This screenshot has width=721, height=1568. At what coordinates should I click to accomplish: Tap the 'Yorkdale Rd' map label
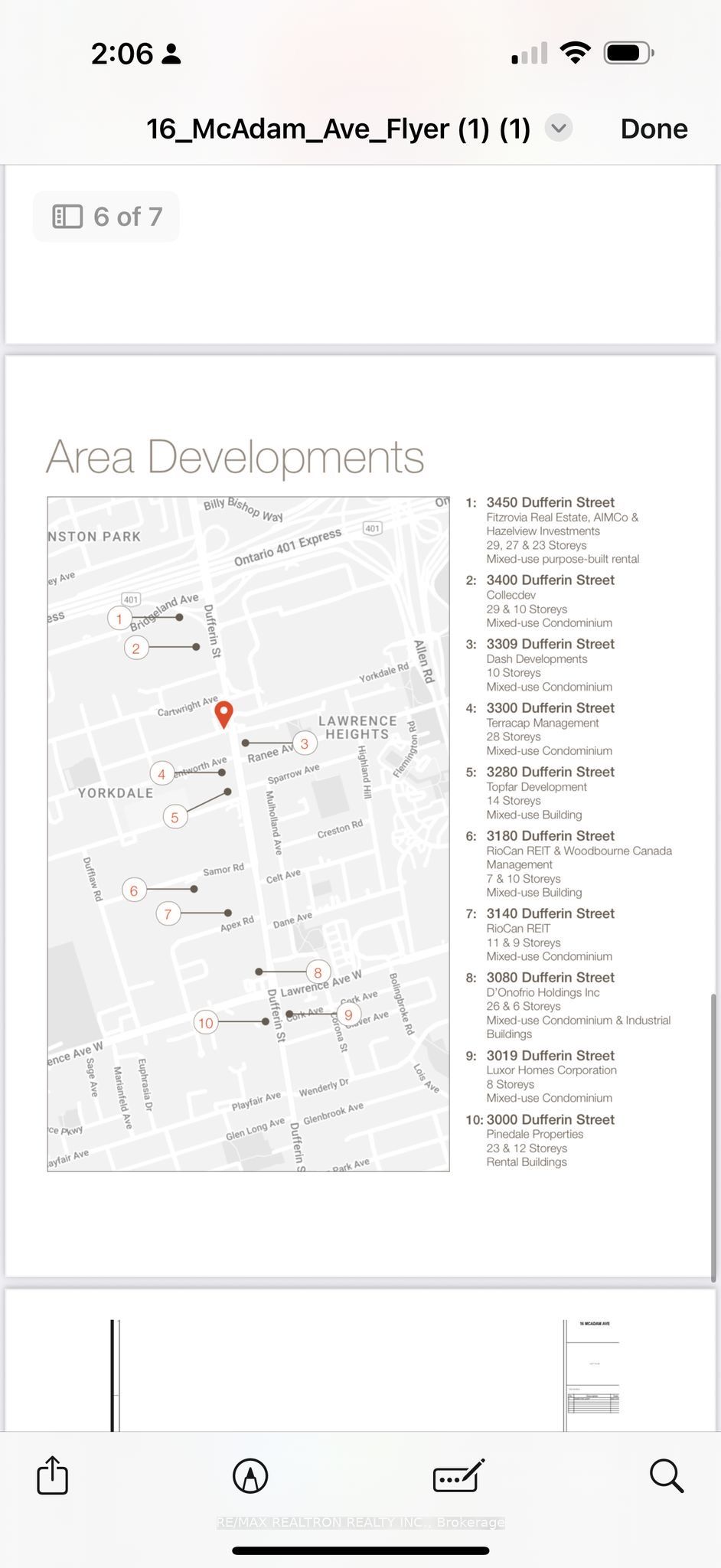tap(383, 673)
